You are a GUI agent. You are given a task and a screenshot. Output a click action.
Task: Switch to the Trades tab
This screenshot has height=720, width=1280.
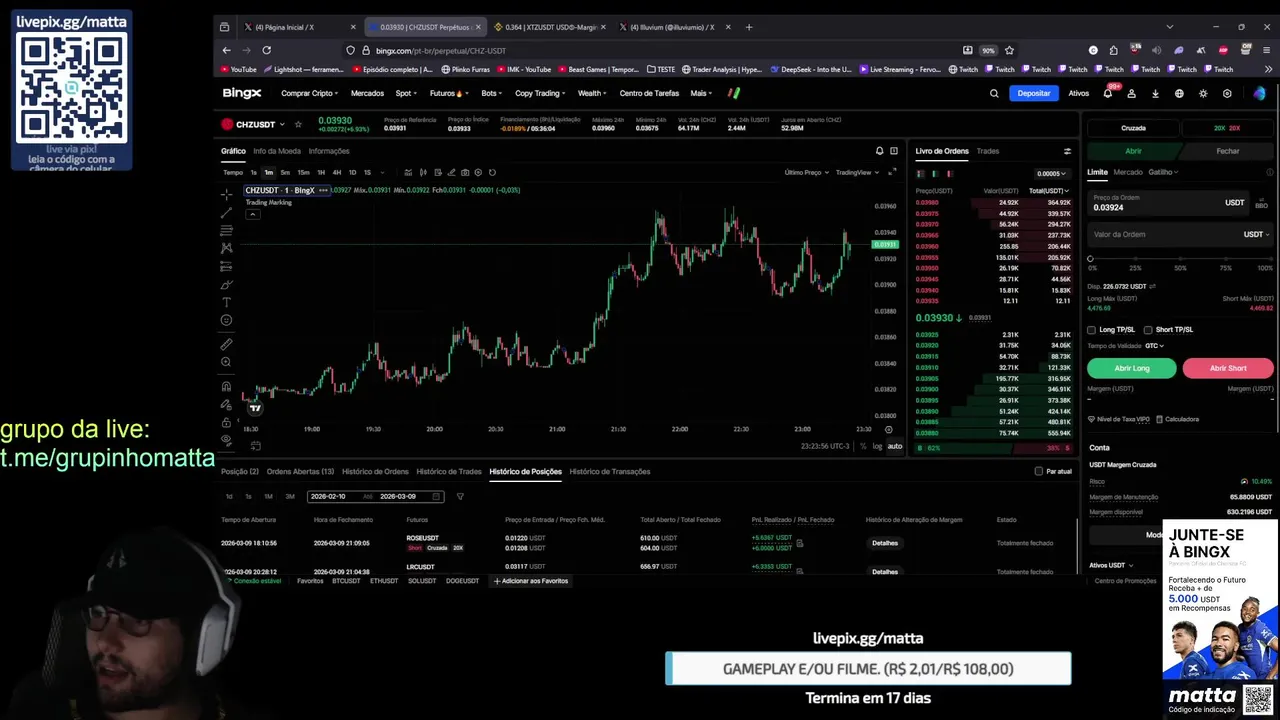[x=988, y=151]
